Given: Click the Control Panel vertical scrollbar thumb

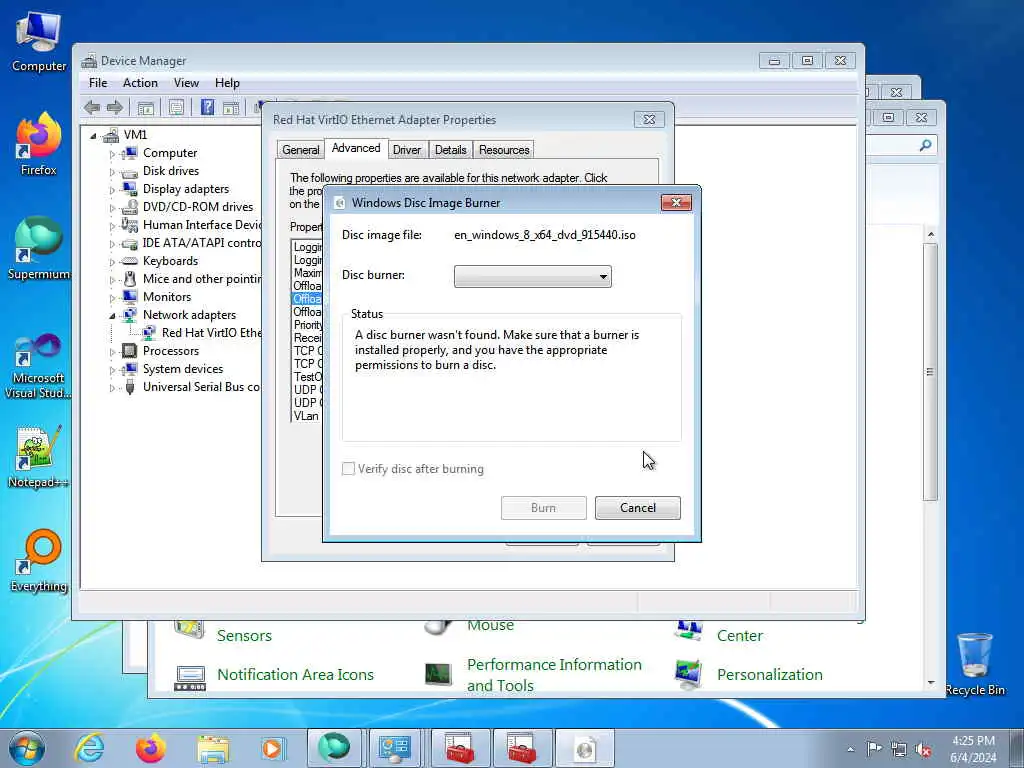Looking at the screenshot, I should (x=931, y=372).
